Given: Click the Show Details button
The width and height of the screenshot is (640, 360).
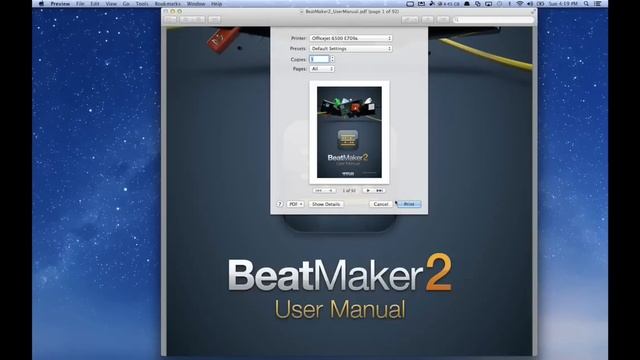Looking at the screenshot, I should tap(326, 204).
